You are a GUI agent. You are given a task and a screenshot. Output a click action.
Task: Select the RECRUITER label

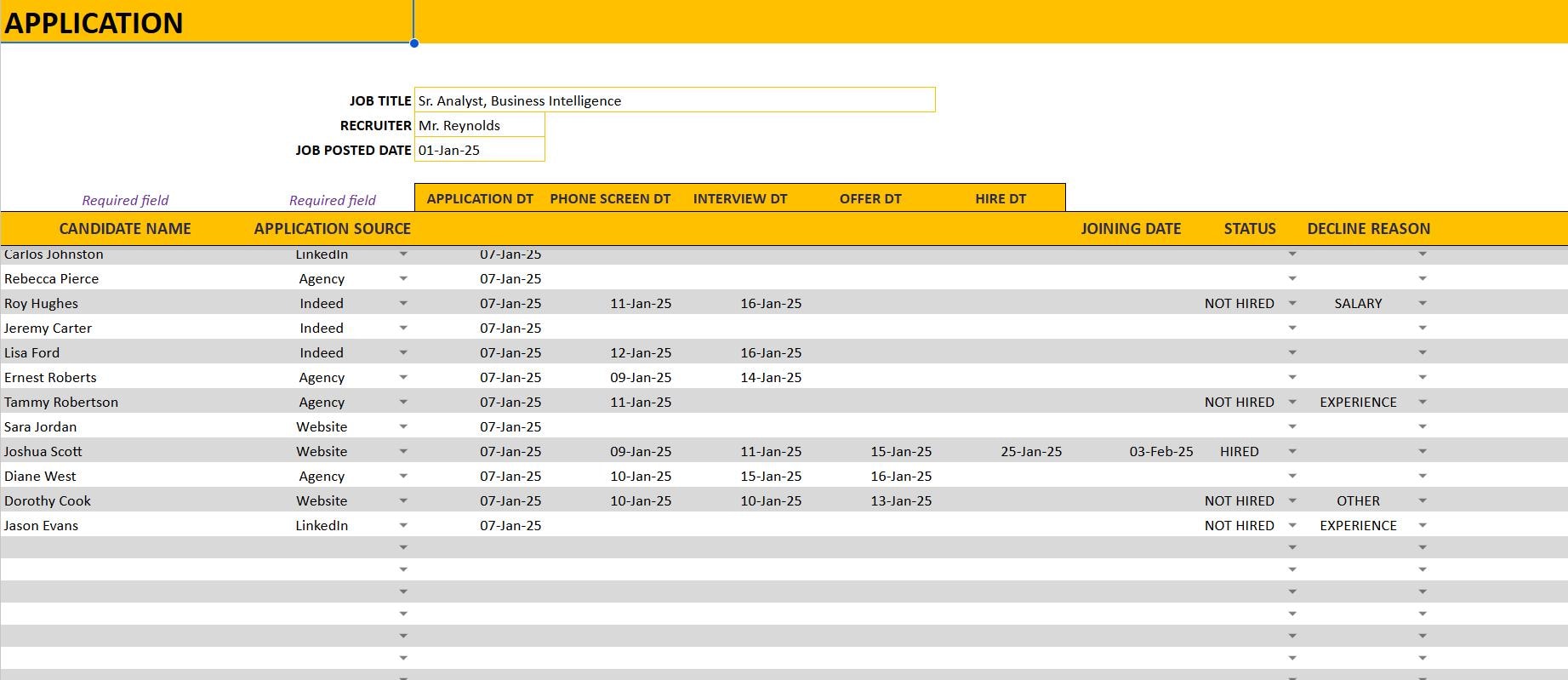pos(376,125)
